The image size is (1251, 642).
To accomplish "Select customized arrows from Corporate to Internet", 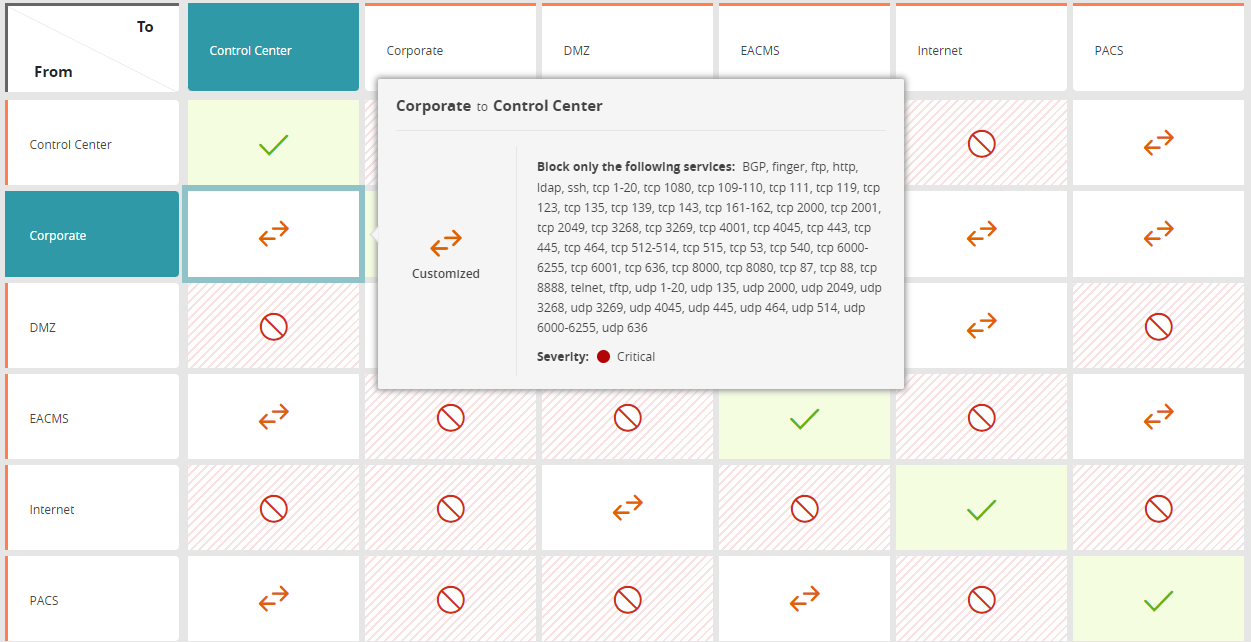I will (x=981, y=236).
